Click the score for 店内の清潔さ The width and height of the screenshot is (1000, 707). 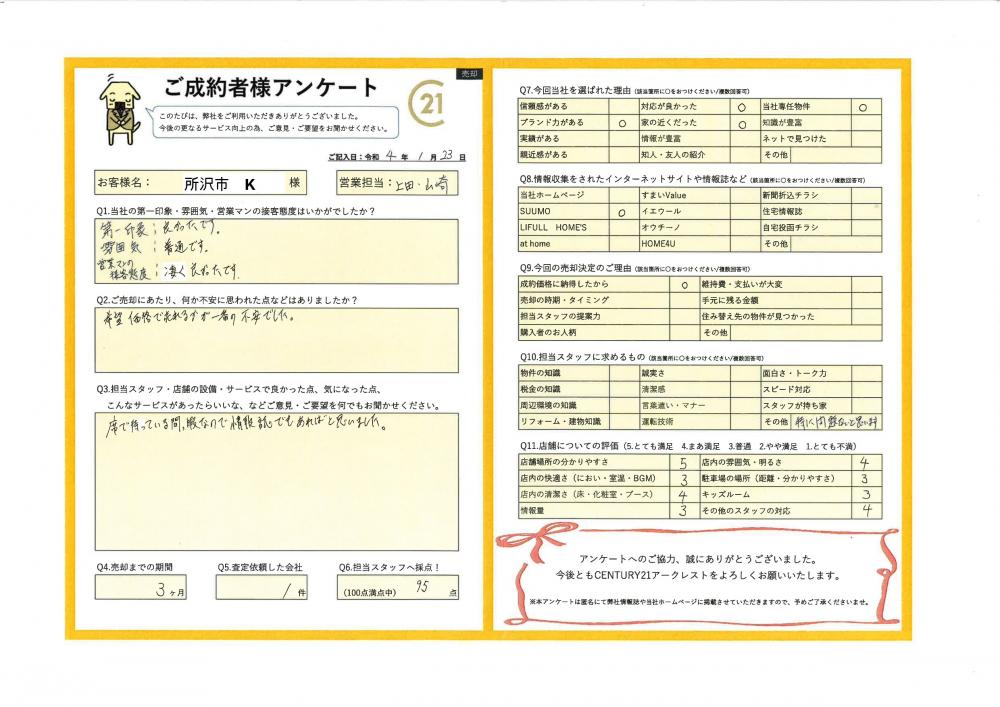[685, 495]
